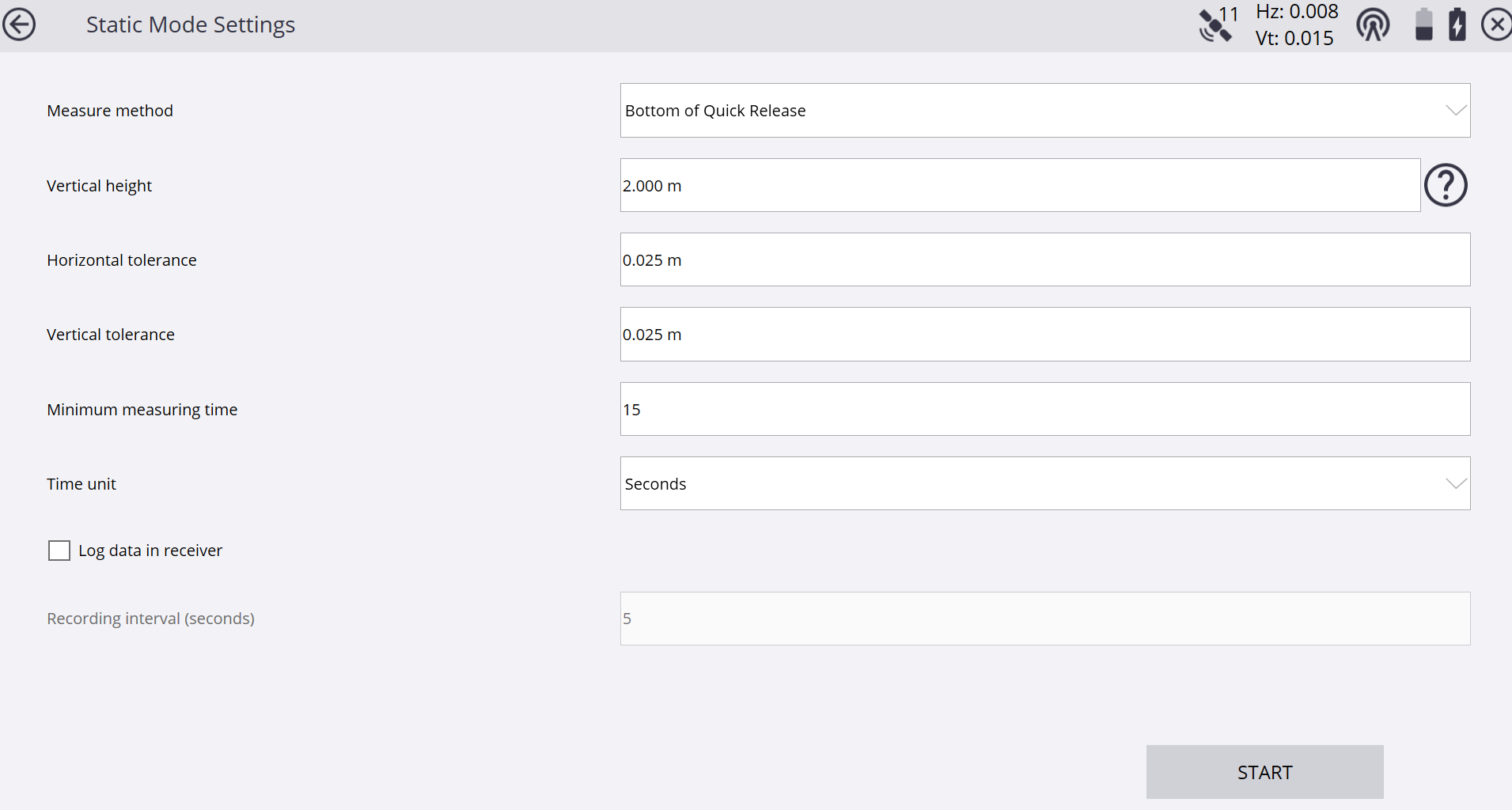Select the Vertical tolerance input field
1512x810 pixels.
(1044, 335)
